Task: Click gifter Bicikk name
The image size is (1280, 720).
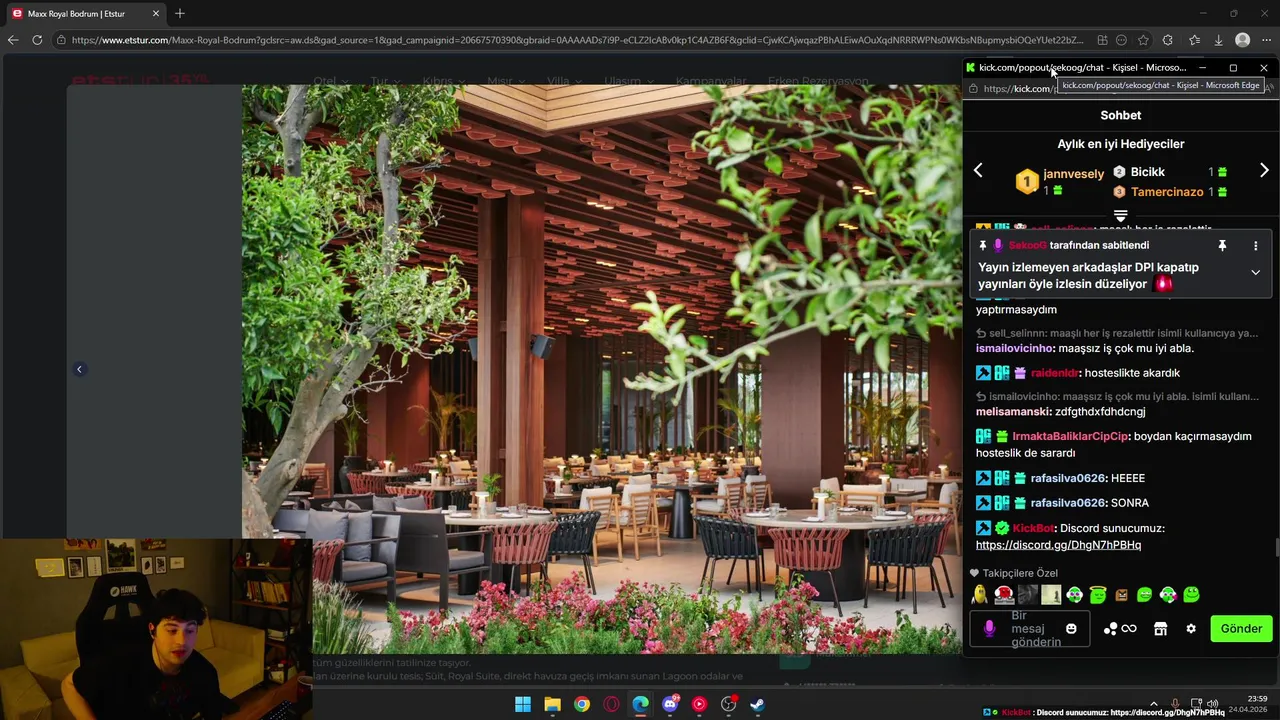Action: coord(1148,172)
